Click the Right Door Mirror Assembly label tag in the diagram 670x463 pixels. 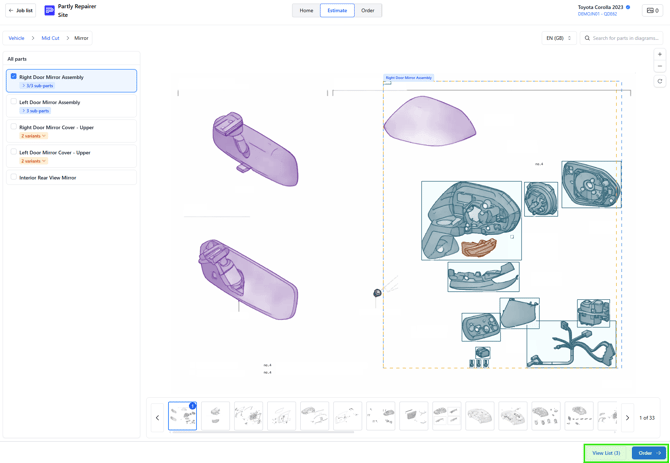coord(408,78)
